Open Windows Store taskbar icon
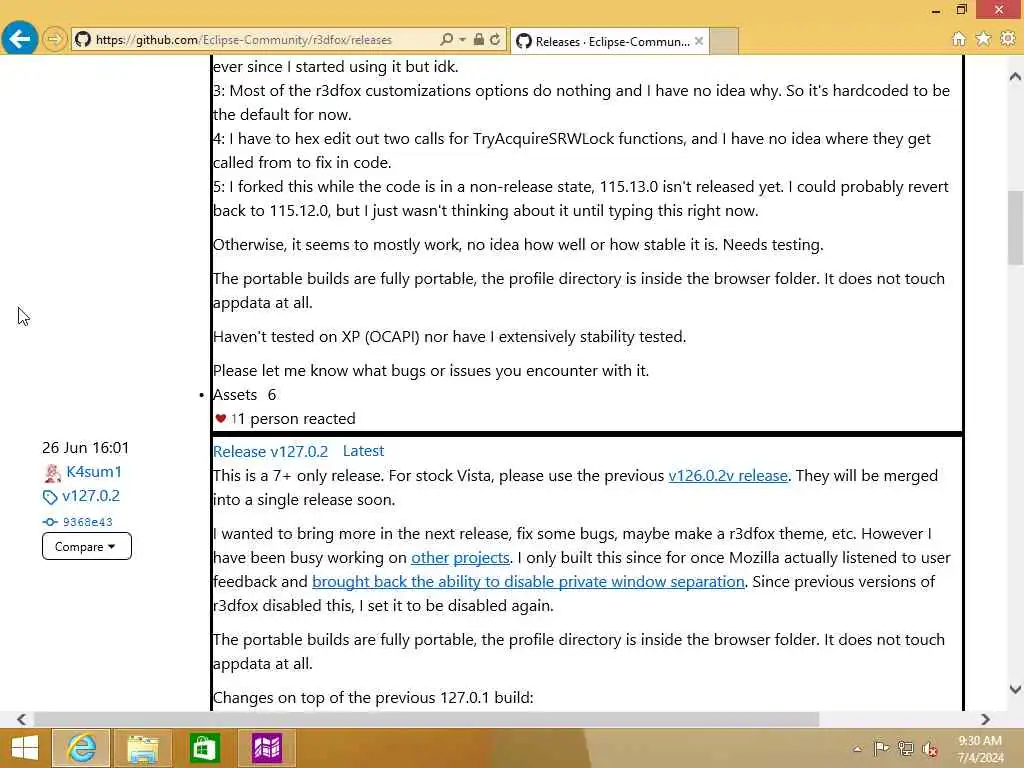The width and height of the screenshot is (1024, 768). [x=204, y=748]
